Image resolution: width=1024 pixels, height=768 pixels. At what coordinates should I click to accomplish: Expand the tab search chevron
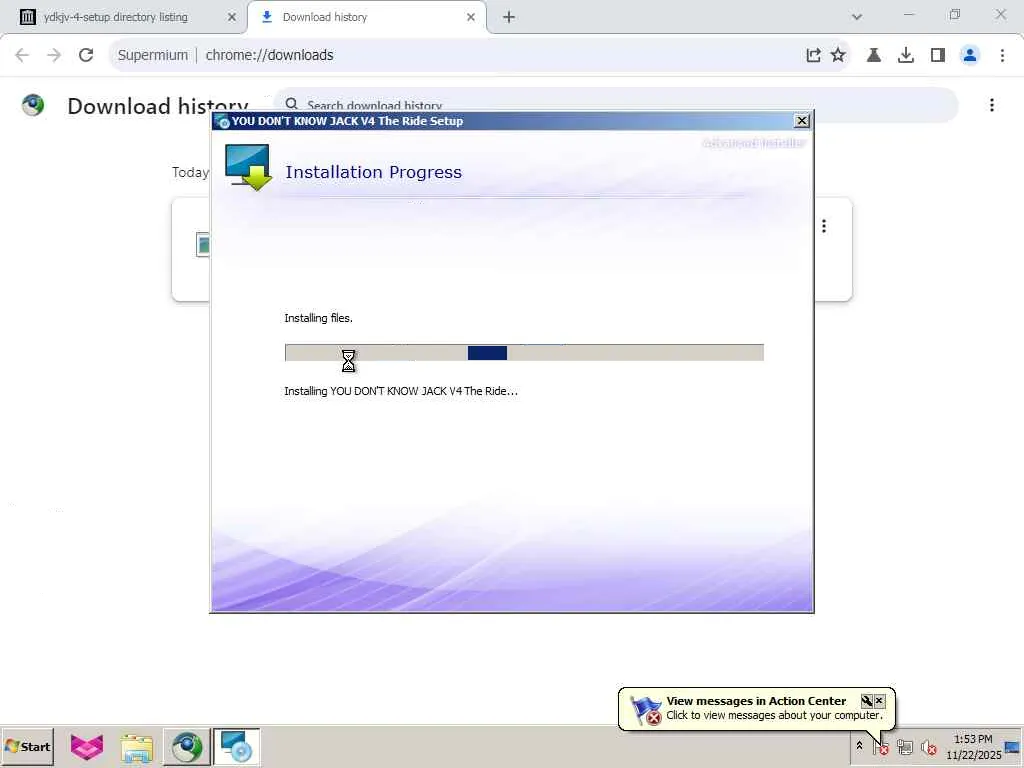(x=857, y=17)
